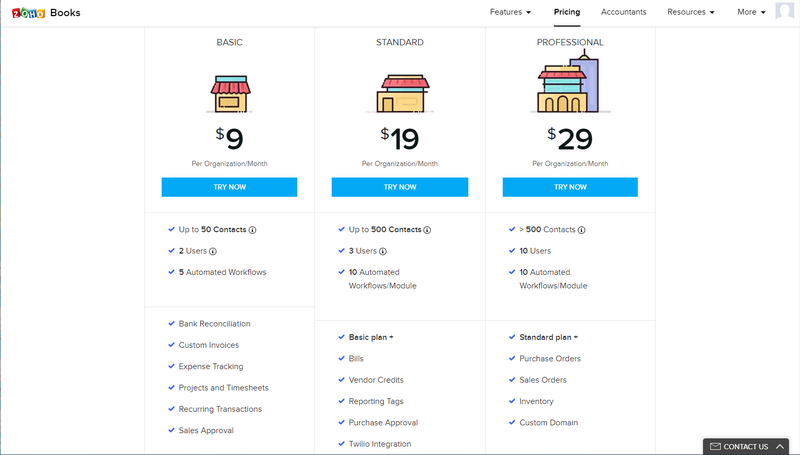Open the user profile avatar
Viewport: 800px width, 455px height.
pos(784,11)
